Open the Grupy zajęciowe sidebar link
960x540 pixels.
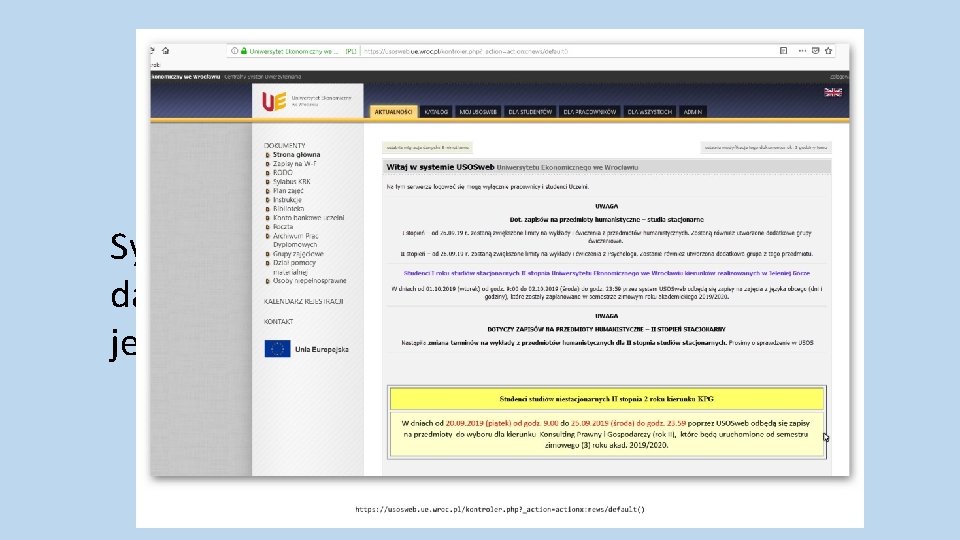pyautogui.click(x=298, y=254)
